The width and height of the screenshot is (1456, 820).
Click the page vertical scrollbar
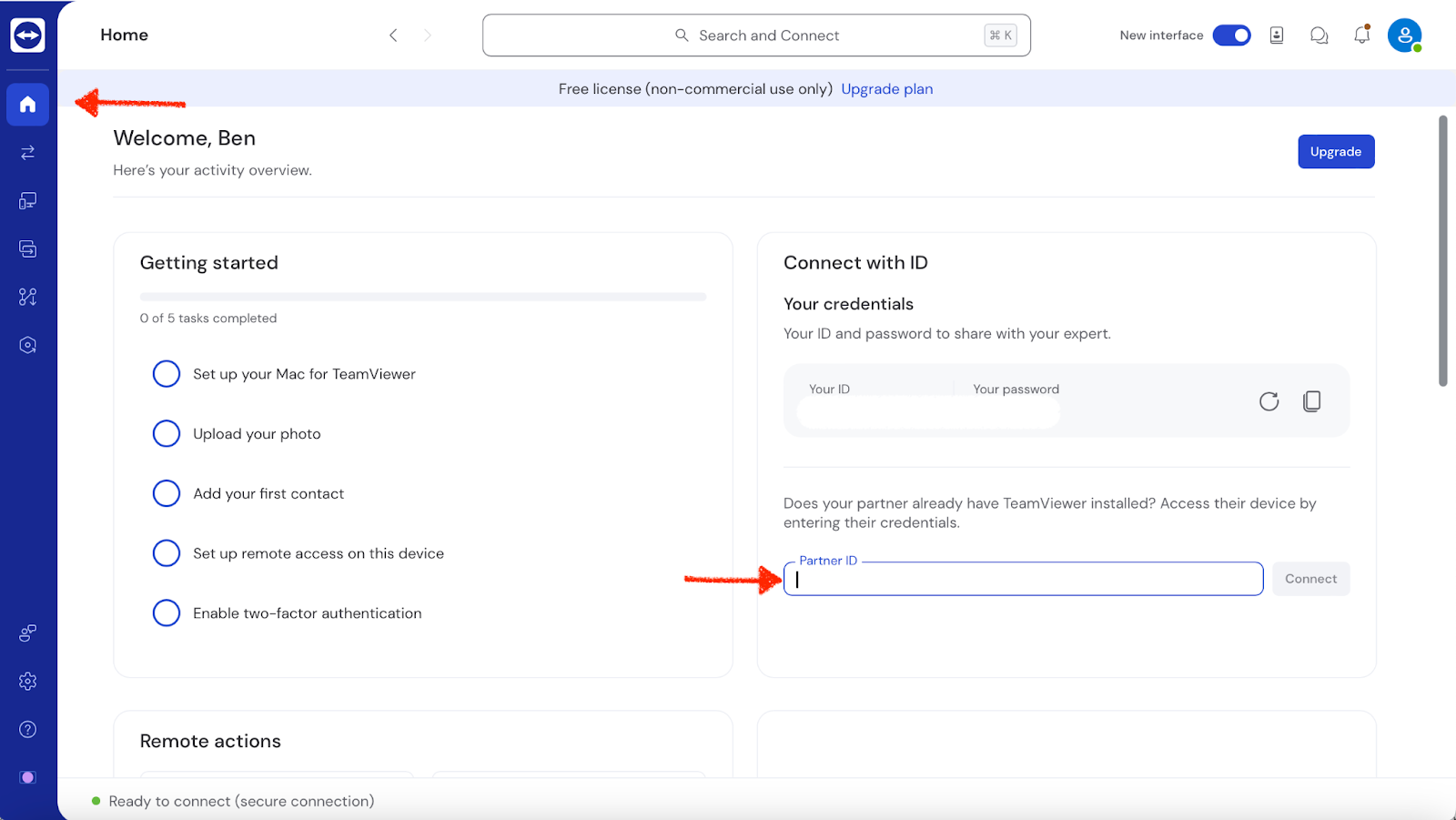(x=1442, y=250)
